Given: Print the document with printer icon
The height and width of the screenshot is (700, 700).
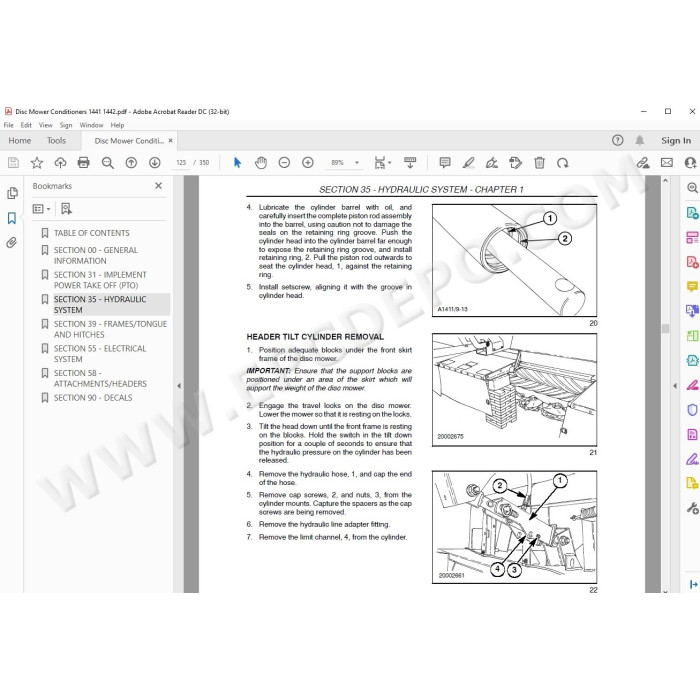Looking at the screenshot, I should tap(83, 162).
